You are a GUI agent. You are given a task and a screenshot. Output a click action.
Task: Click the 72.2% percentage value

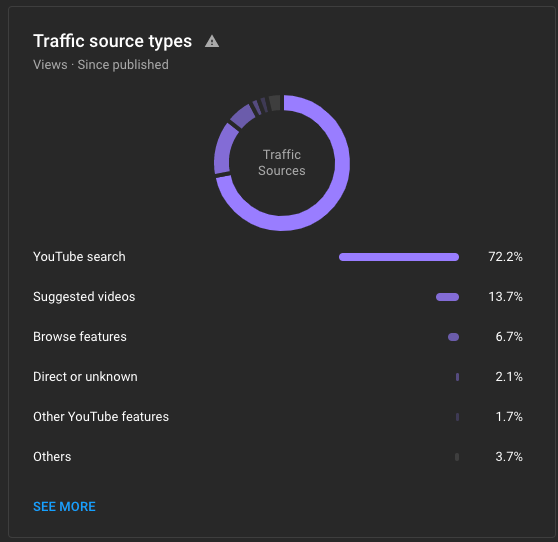(x=505, y=257)
